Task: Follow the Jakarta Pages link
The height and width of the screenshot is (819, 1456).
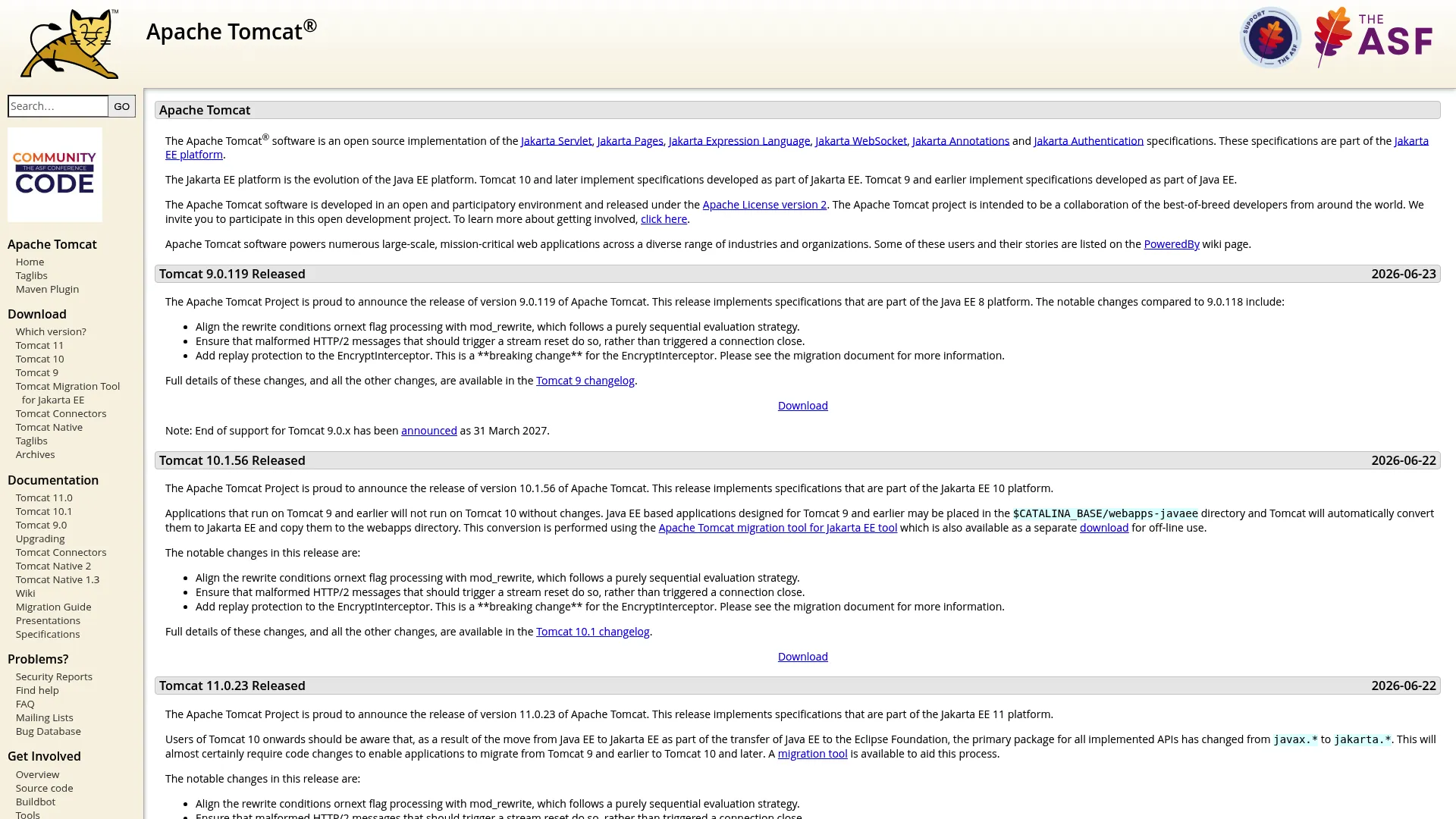Action: (629, 141)
